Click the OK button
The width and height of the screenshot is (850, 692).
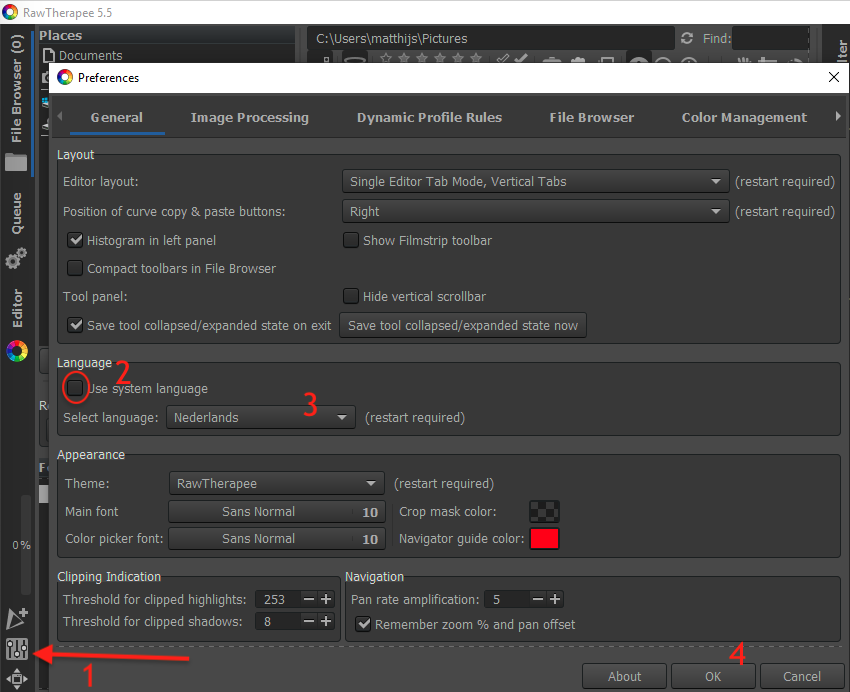click(x=712, y=676)
